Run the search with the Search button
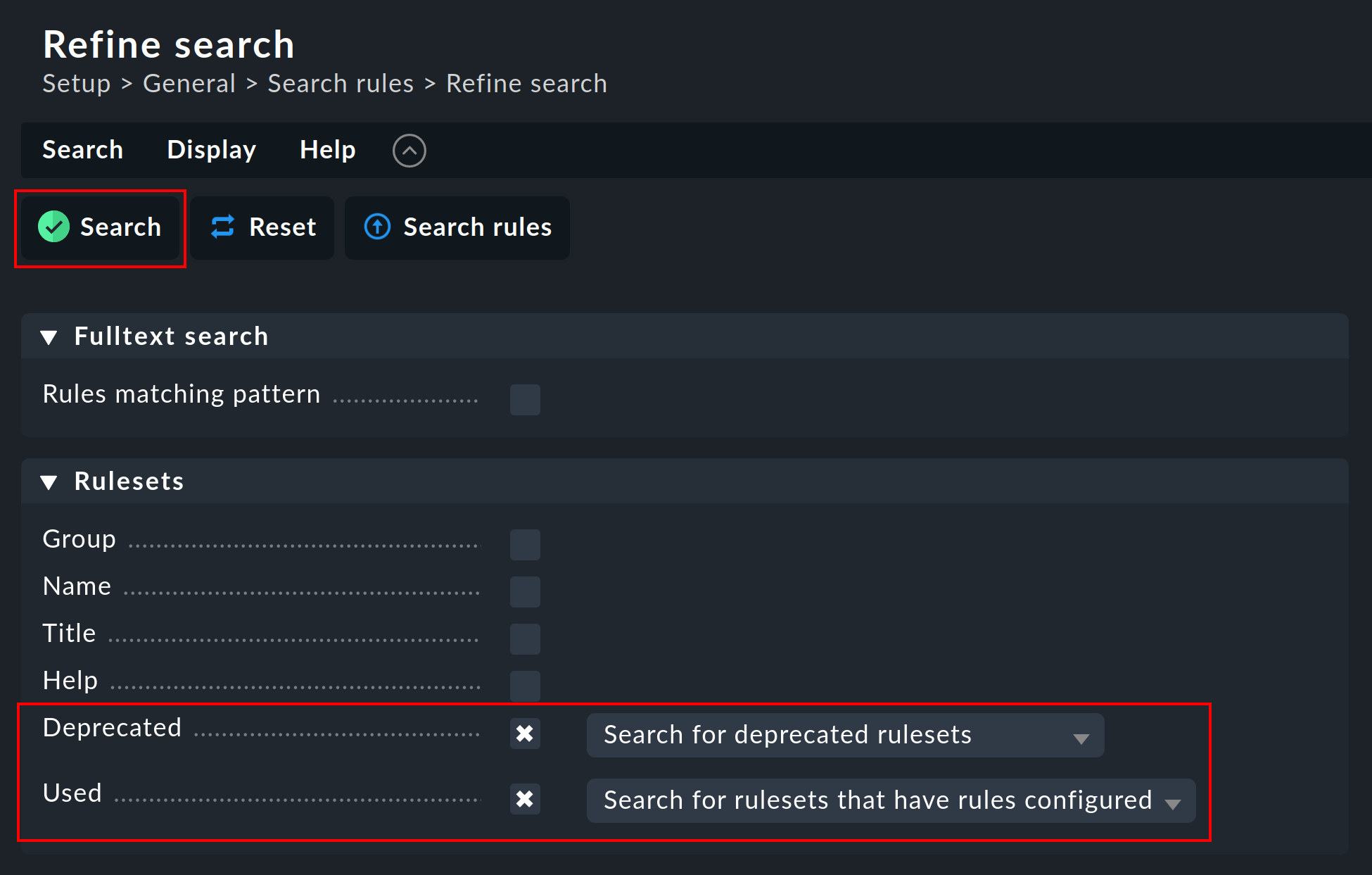Screen dimensions: 1372x875 [x=100, y=227]
